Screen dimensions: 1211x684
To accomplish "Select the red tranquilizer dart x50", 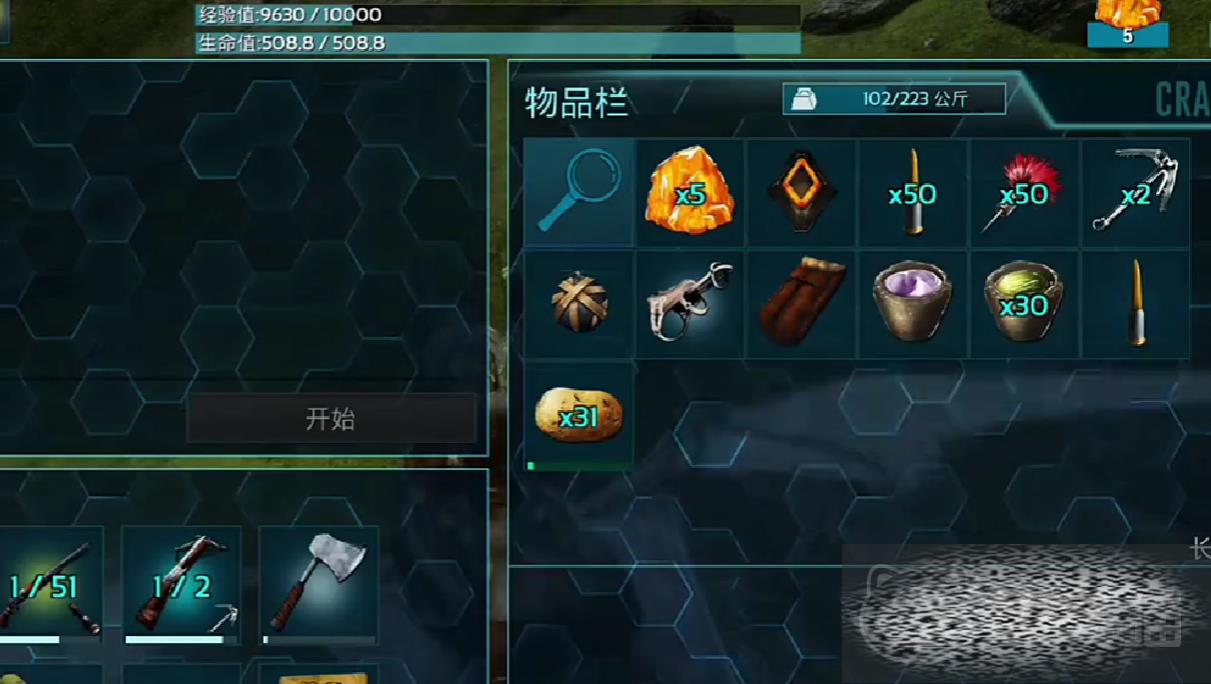I will tap(1024, 193).
